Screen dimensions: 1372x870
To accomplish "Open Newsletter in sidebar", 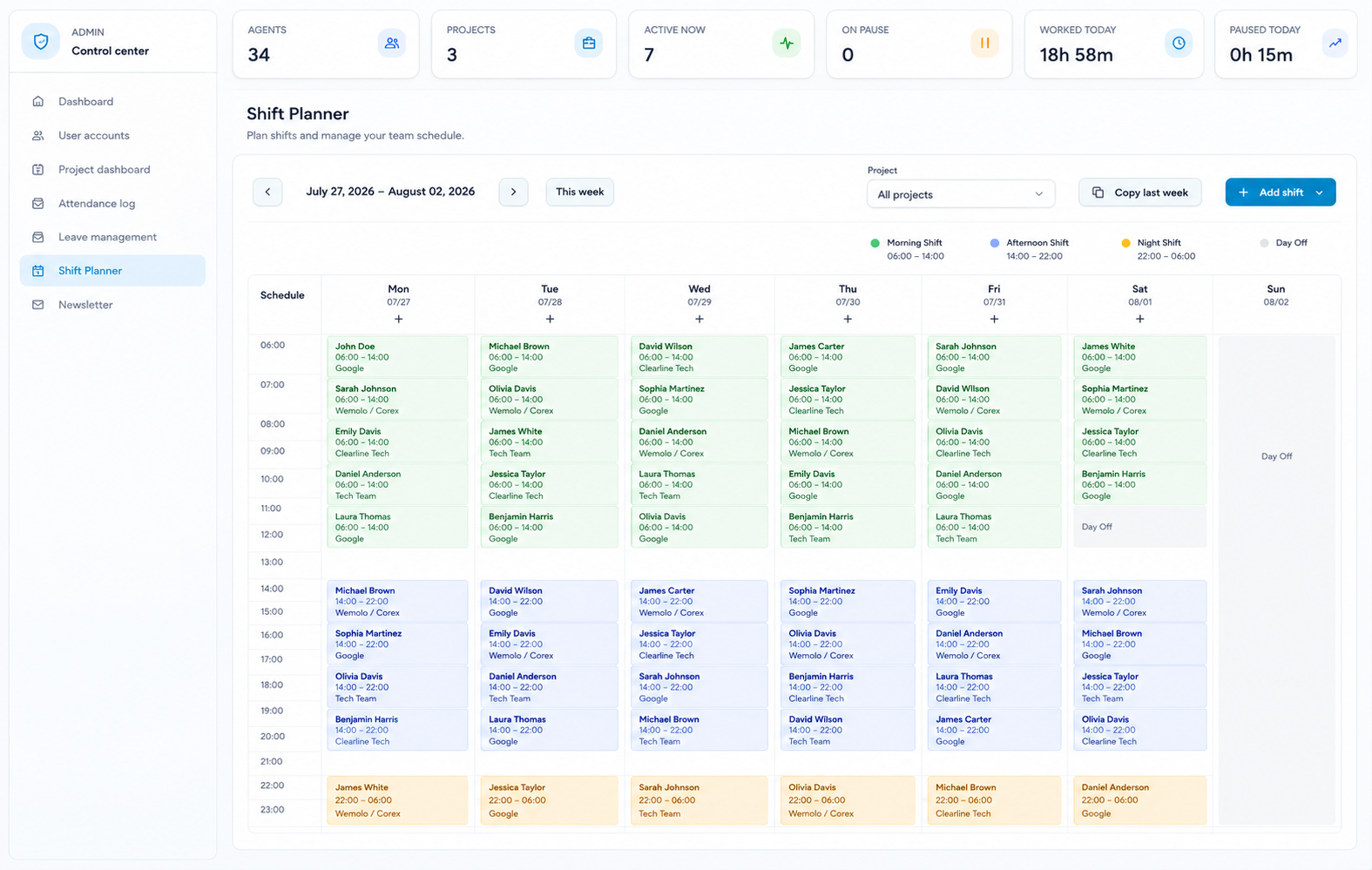I will tap(112, 305).
